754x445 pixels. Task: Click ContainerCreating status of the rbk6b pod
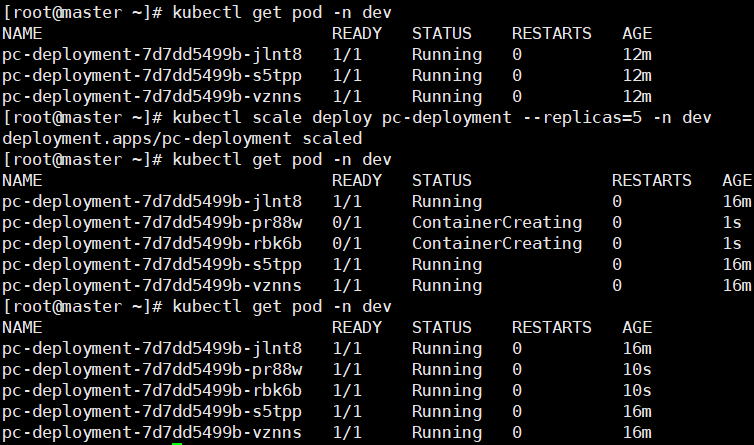point(496,243)
